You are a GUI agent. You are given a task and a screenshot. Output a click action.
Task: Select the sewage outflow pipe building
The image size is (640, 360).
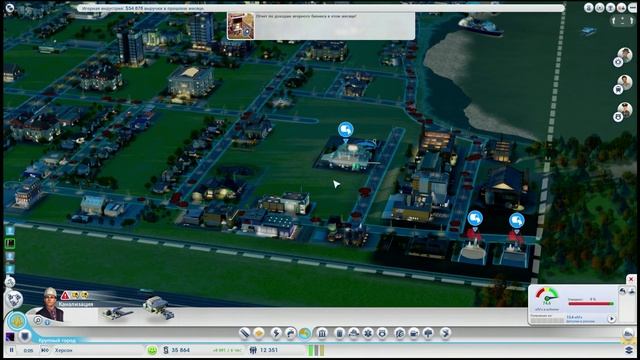pyautogui.click(x=118, y=313)
